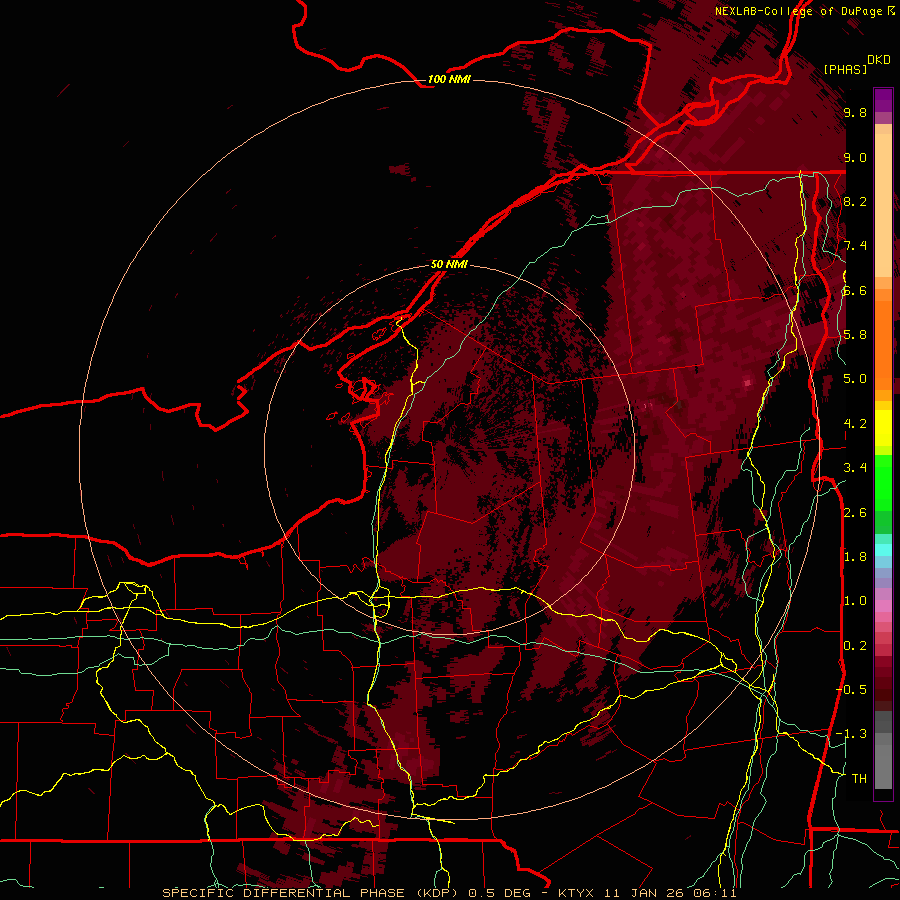Image resolution: width=900 pixels, height=900 pixels.
Task: Pick the gray segment of the color bar
Action: (883, 752)
